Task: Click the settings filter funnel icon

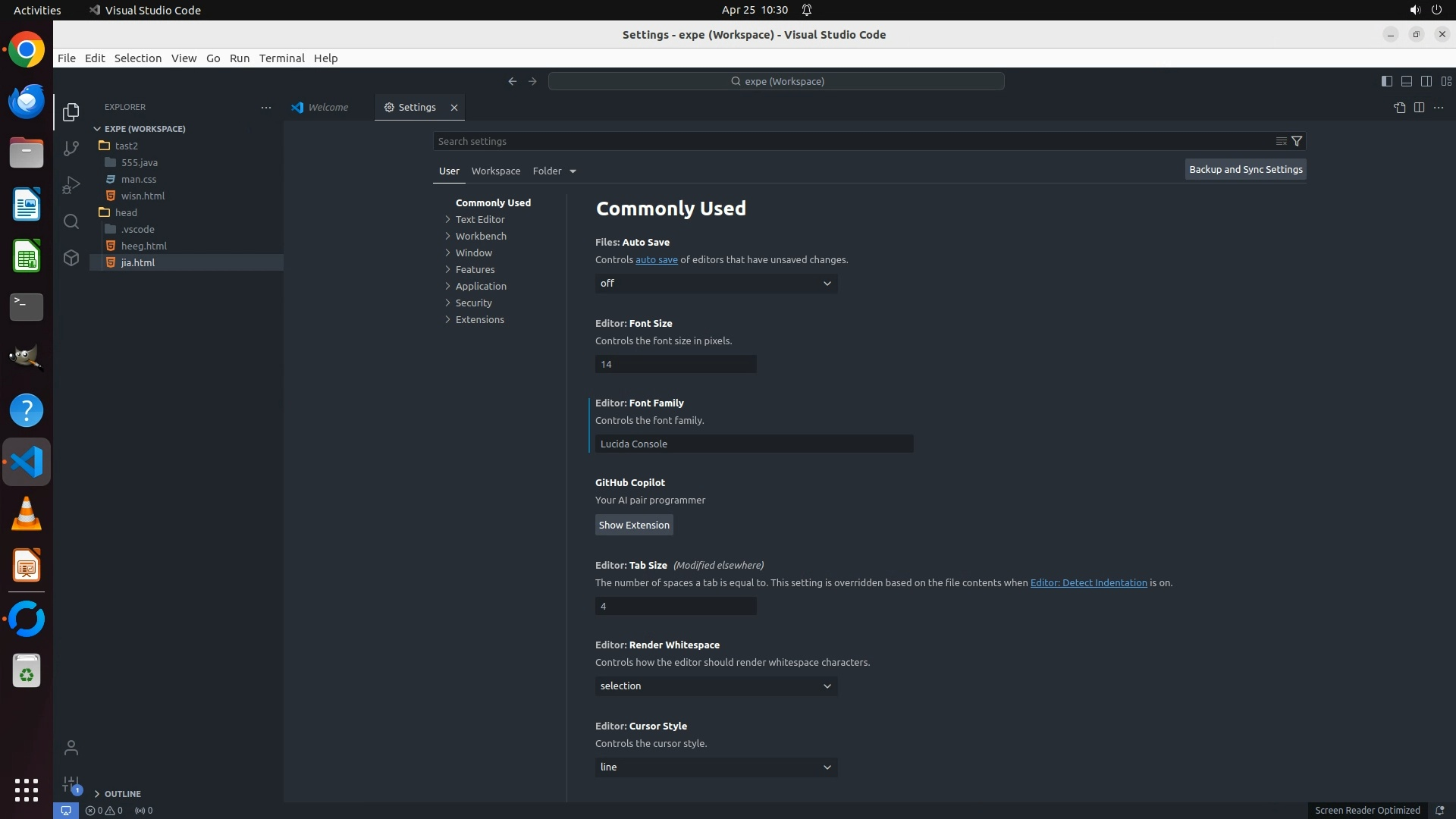Action: click(1297, 141)
